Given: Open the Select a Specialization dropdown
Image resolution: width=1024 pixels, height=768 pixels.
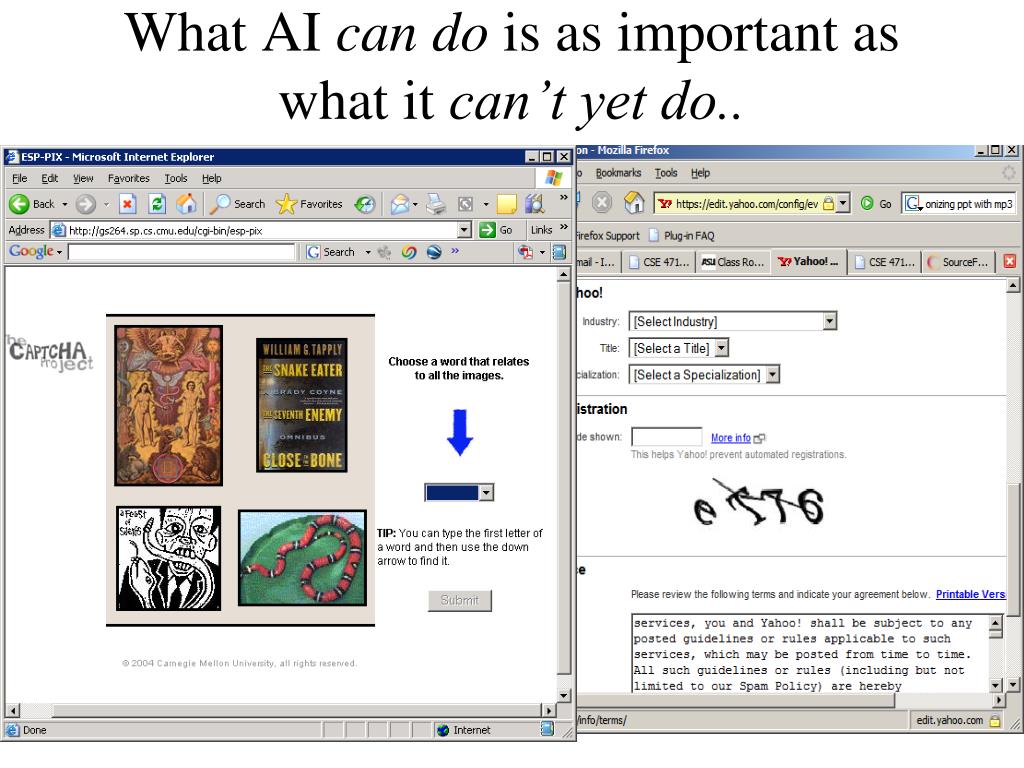Looking at the screenshot, I should coord(705,375).
